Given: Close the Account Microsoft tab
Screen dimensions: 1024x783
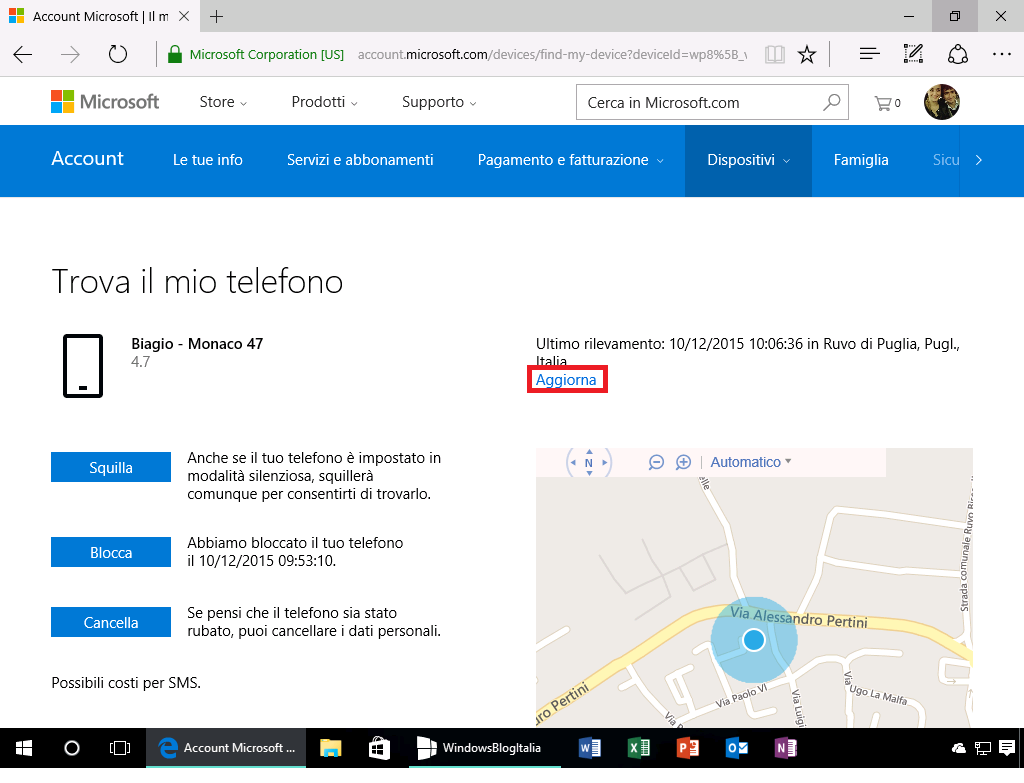Looking at the screenshot, I should (x=184, y=16).
